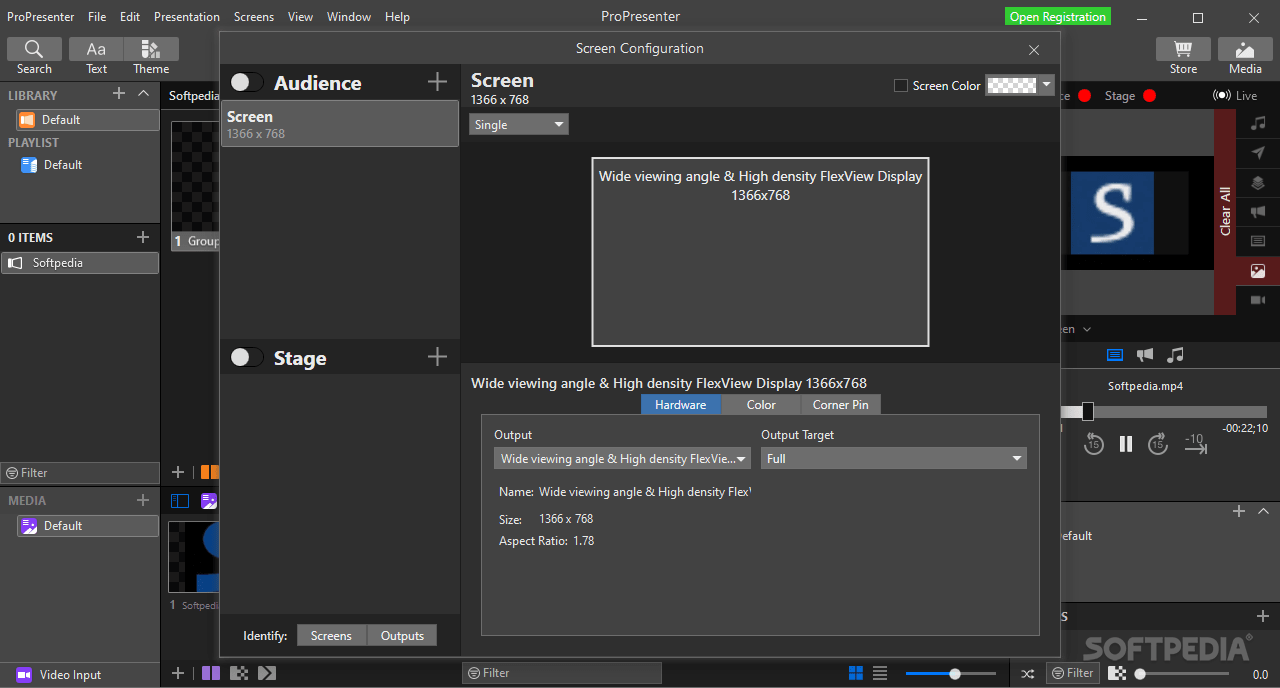Expand the Output Target dropdown showing Full
Screen dimensions: 1280x688
(x=893, y=458)
